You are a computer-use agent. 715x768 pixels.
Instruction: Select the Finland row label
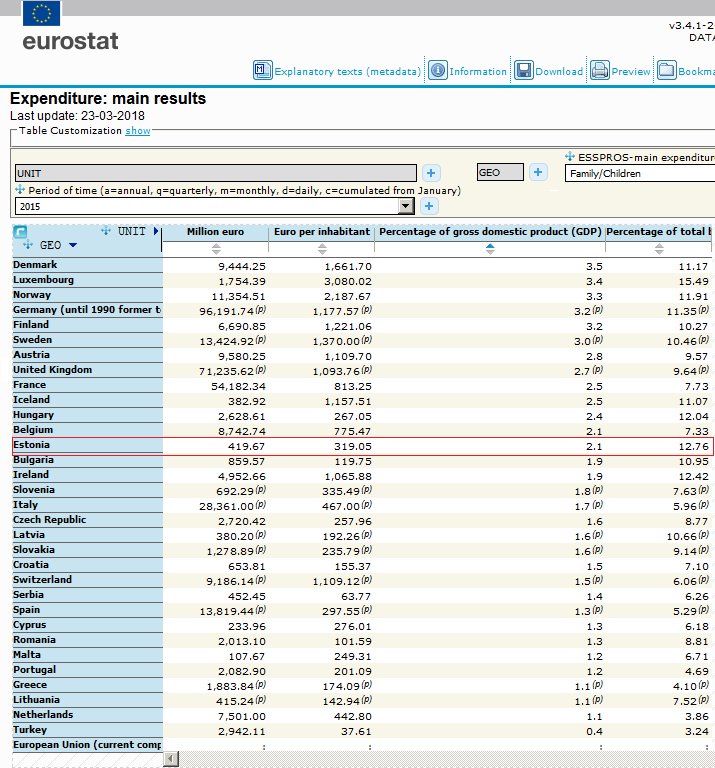(31, 325)
